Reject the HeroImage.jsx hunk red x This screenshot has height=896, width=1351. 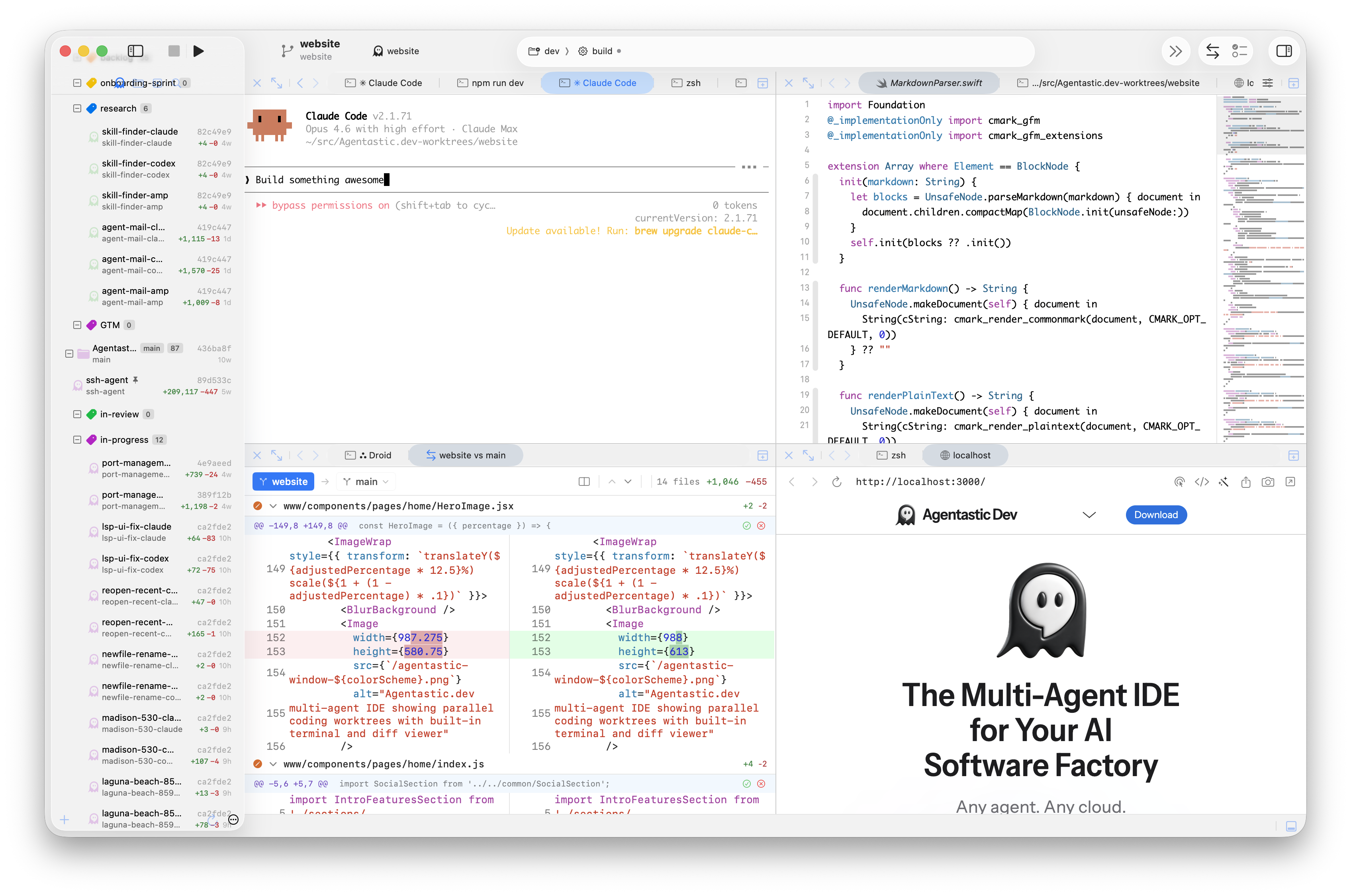[x=761, y=526]
